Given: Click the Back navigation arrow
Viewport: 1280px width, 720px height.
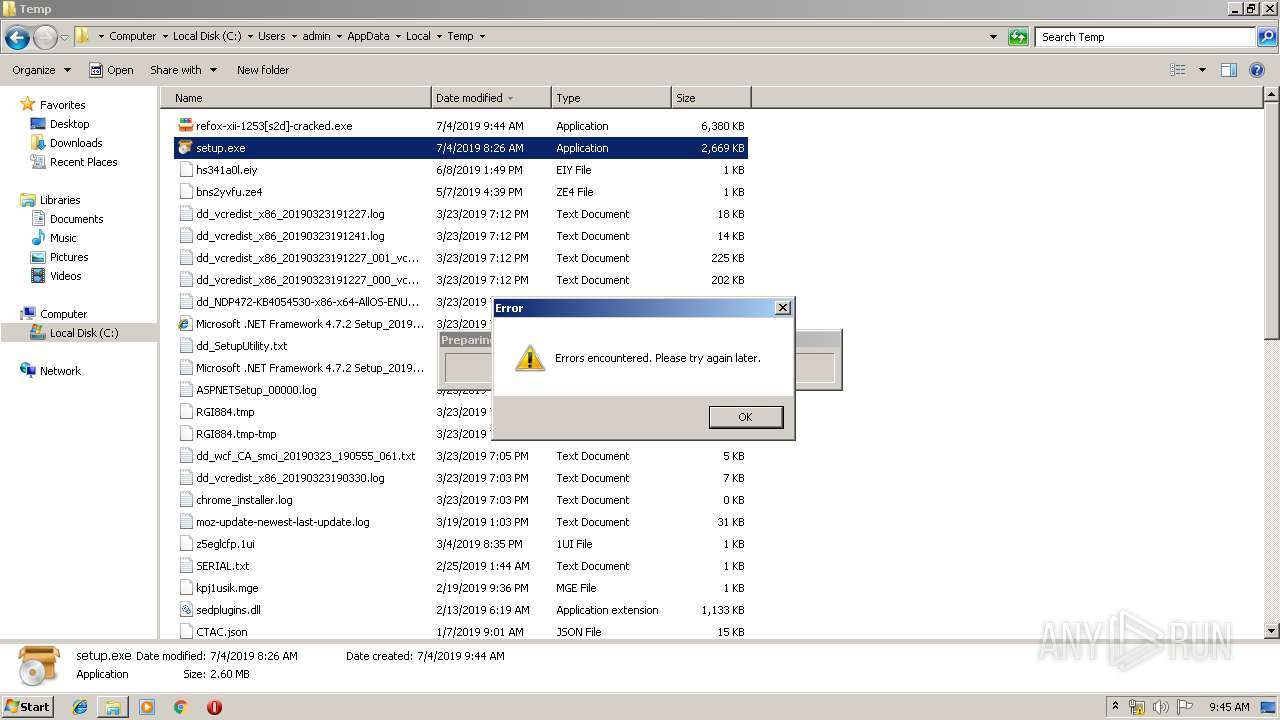Looking at the screenshot, I should point(17,38).
